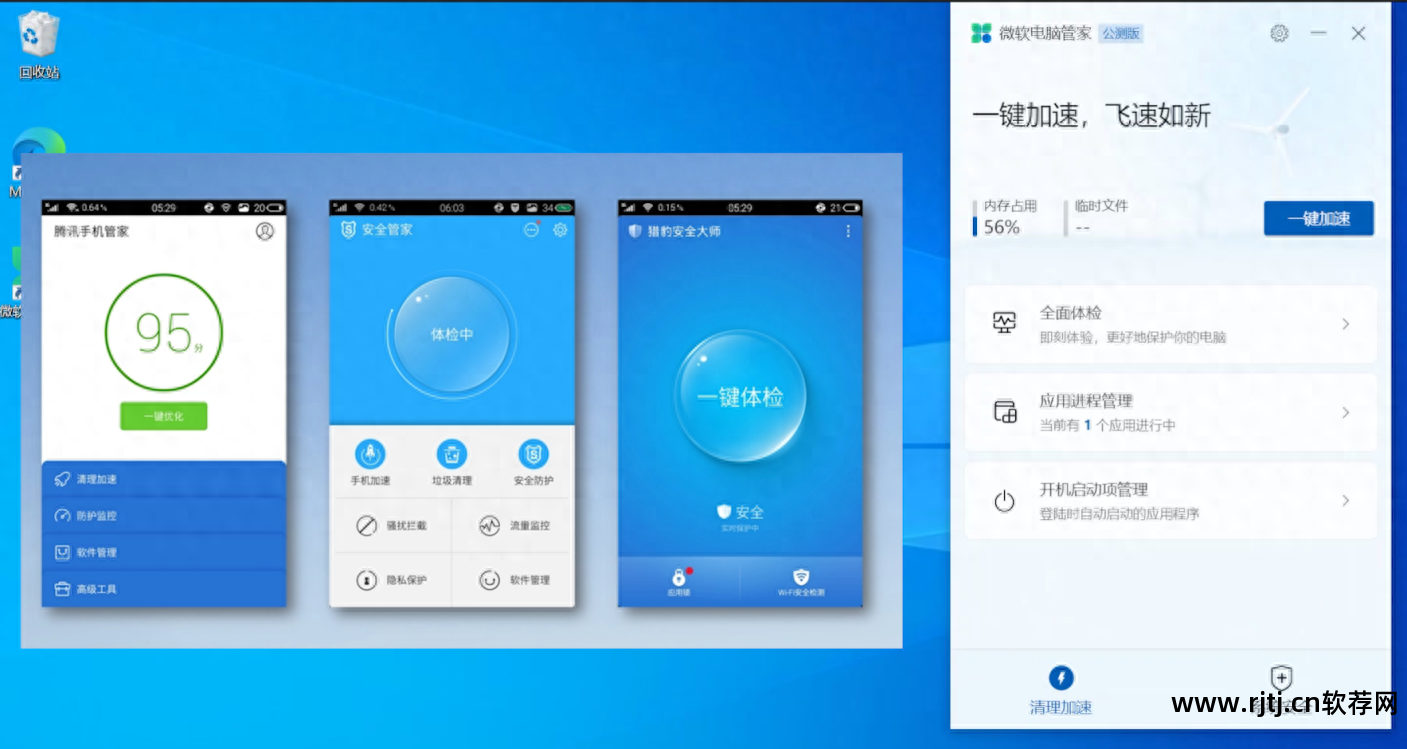Expand the 开机启动项管理 chevron
This screenshot has height=749, width=1407.
coord(1346,500)
